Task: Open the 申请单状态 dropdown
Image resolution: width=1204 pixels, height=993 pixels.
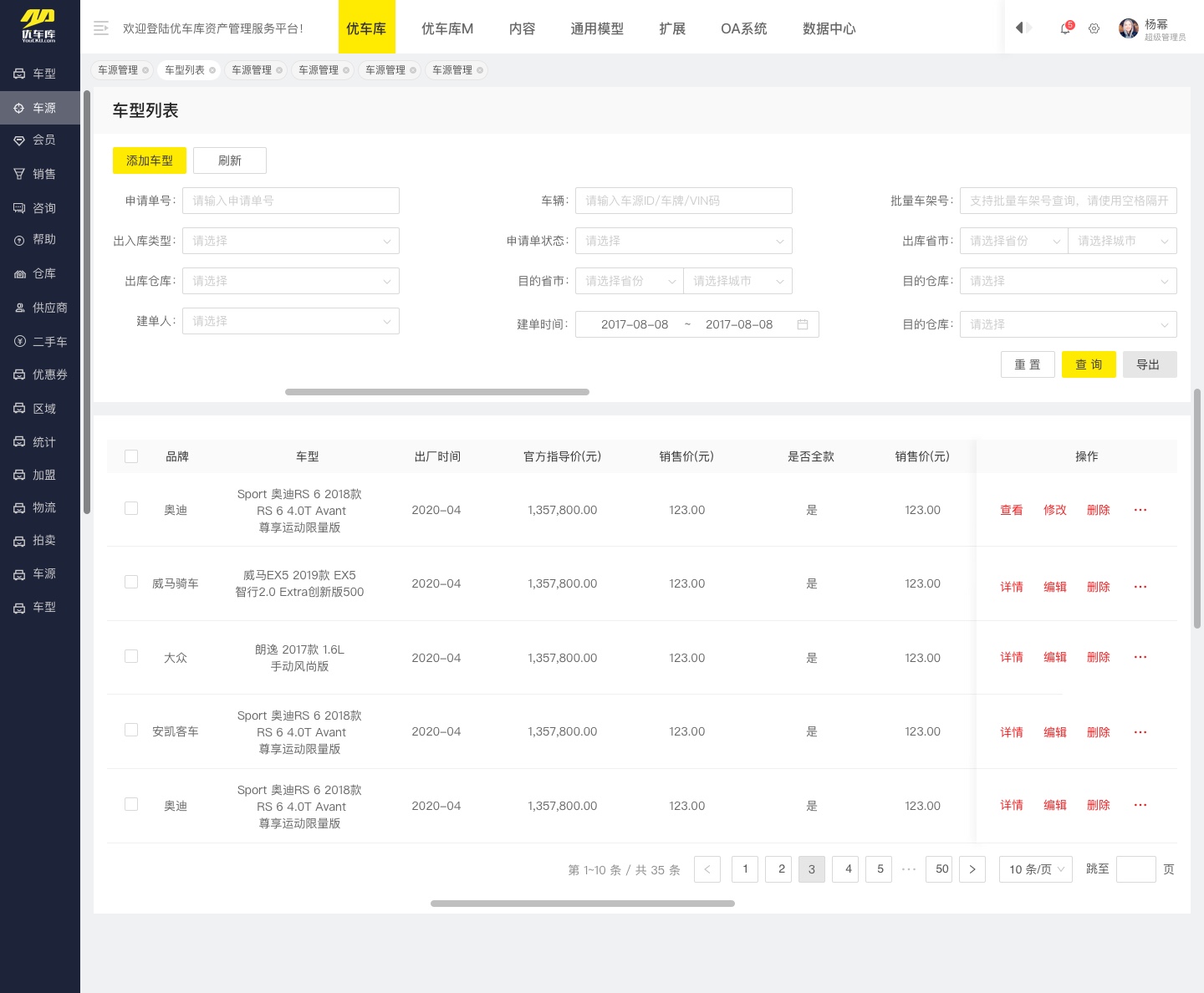Action: coord(683,241)
